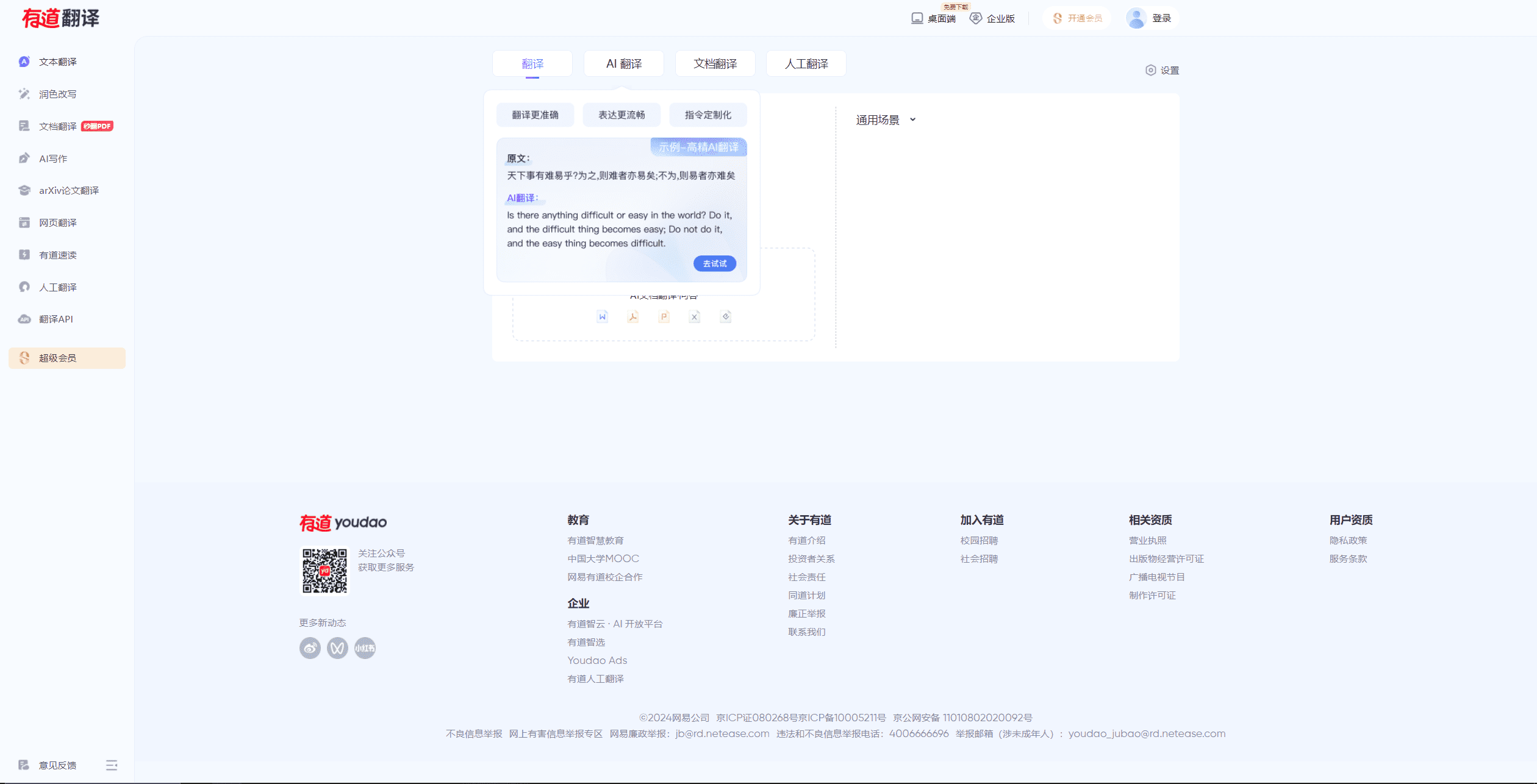Open the 网易有道校企合作 link
1537x784 pixels.
(x=604, y=577)
